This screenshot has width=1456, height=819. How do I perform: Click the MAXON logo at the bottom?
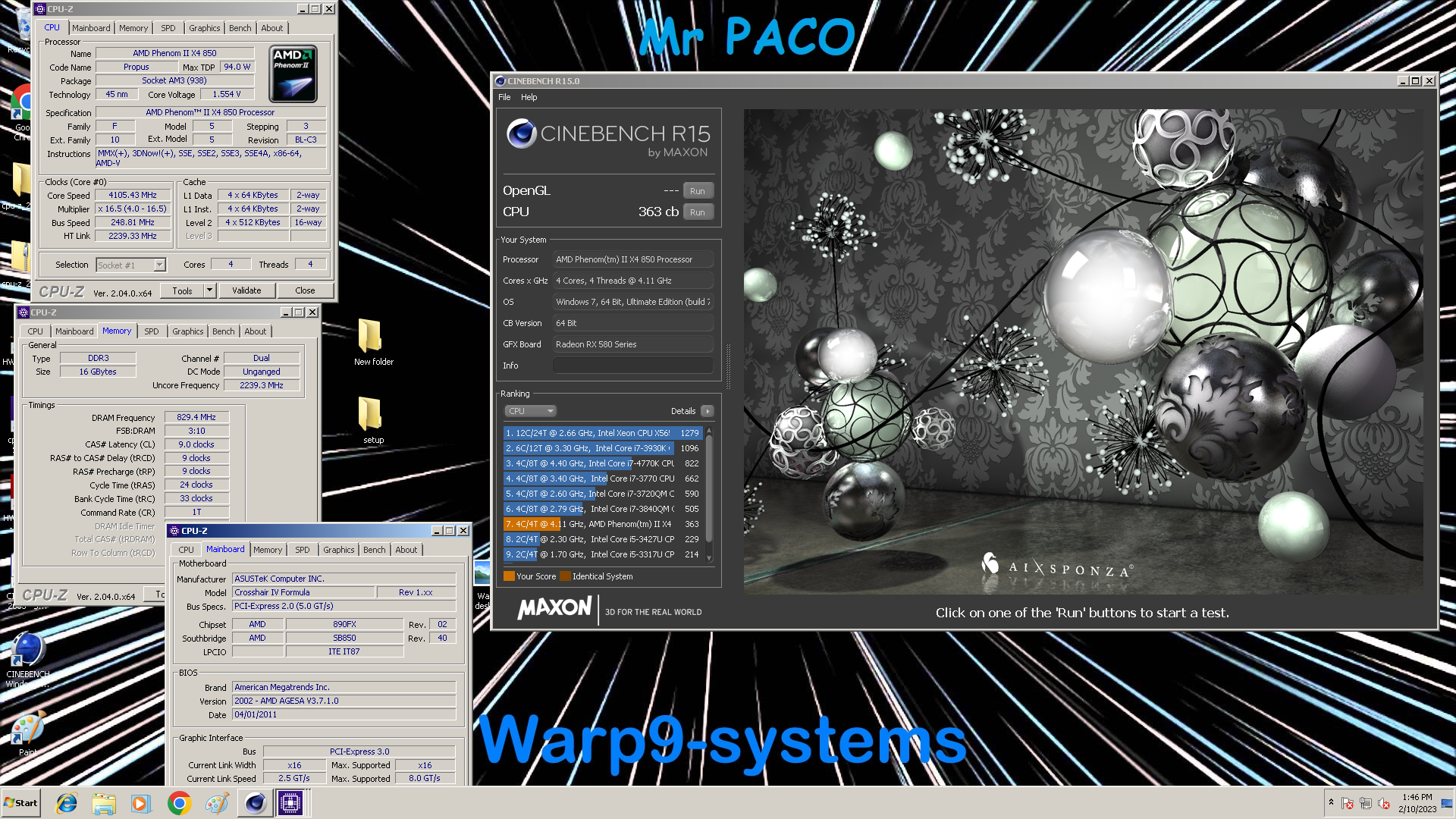coord(554,607)
